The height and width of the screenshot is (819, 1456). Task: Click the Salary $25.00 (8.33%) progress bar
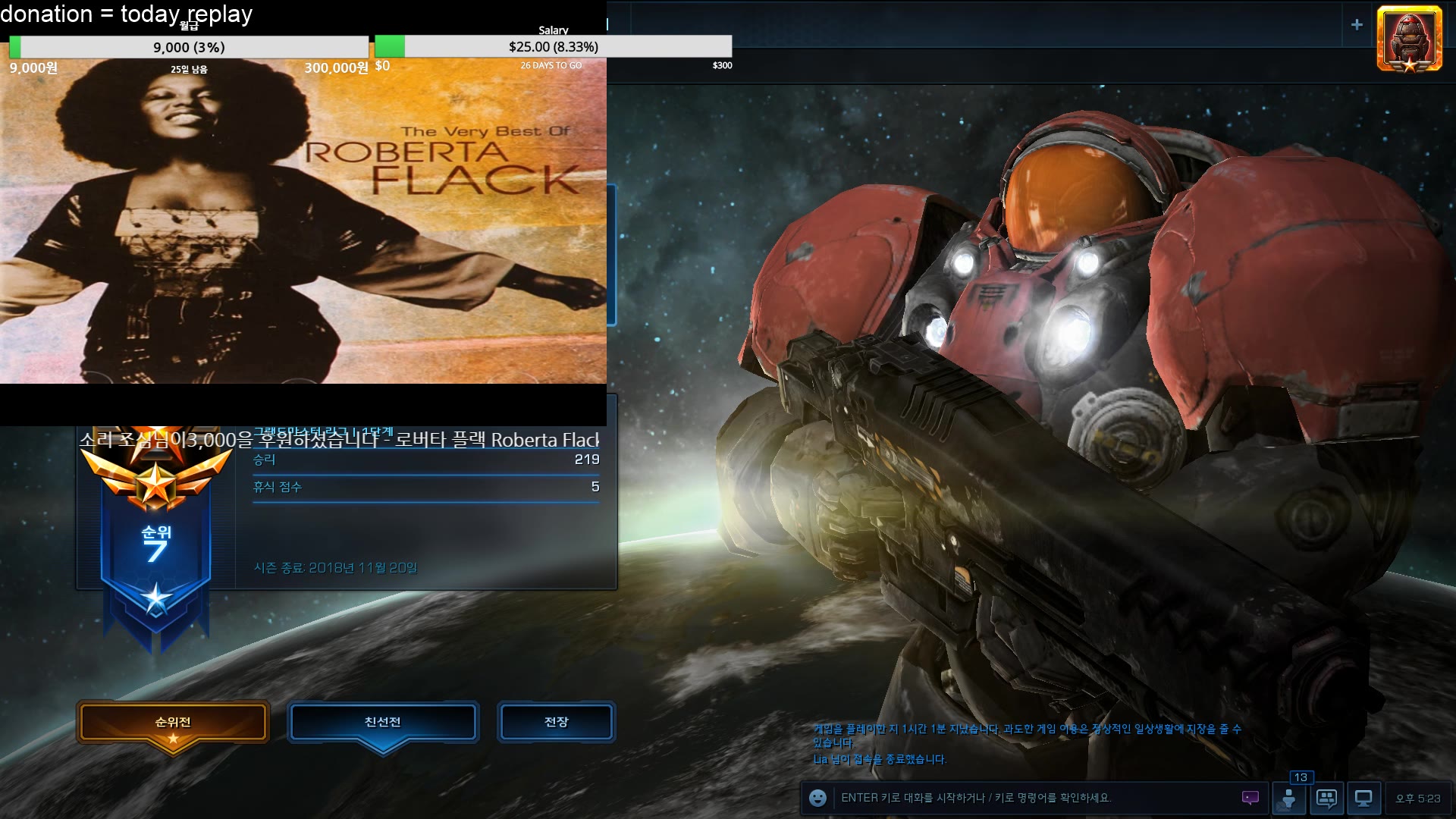point(554,46)
